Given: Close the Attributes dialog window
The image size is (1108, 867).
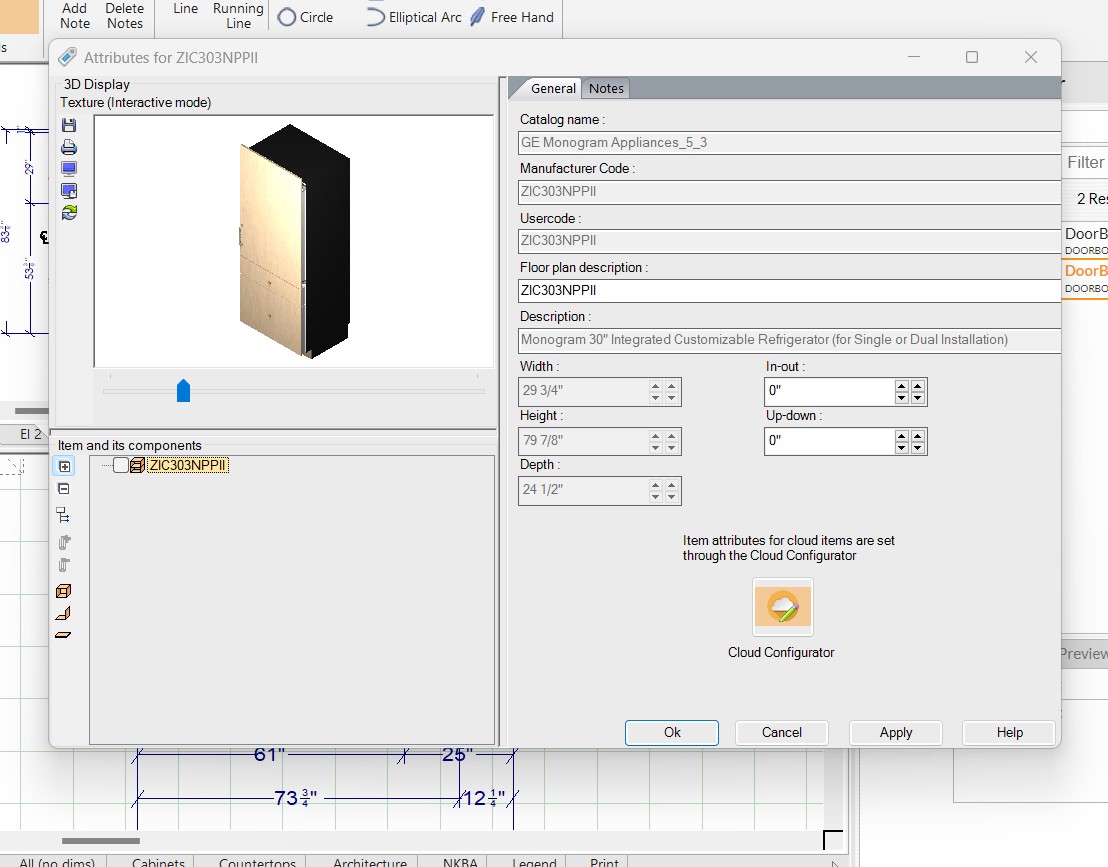Looking at the screenshot, I should pyautogui.click(x=1031, y=57).
